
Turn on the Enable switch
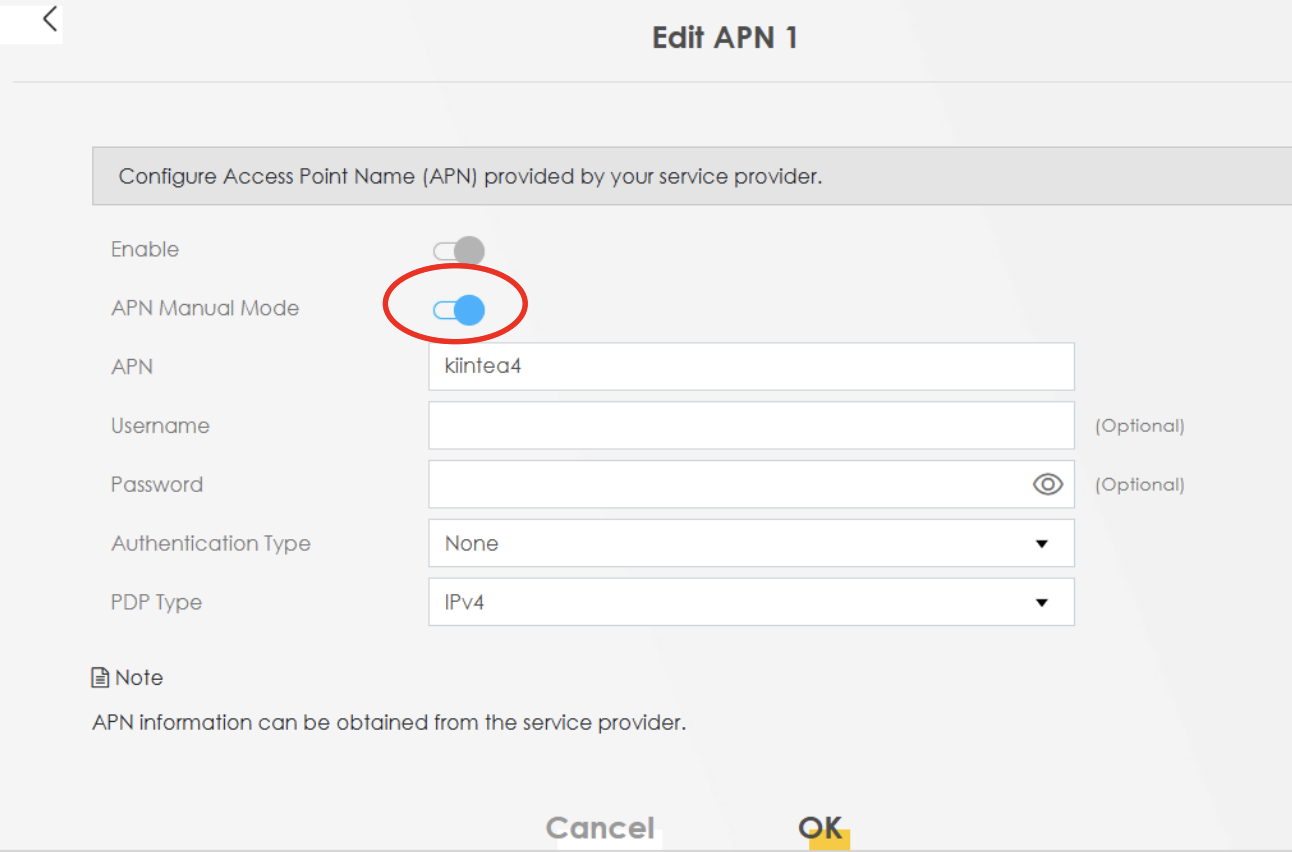click(460, 250)
